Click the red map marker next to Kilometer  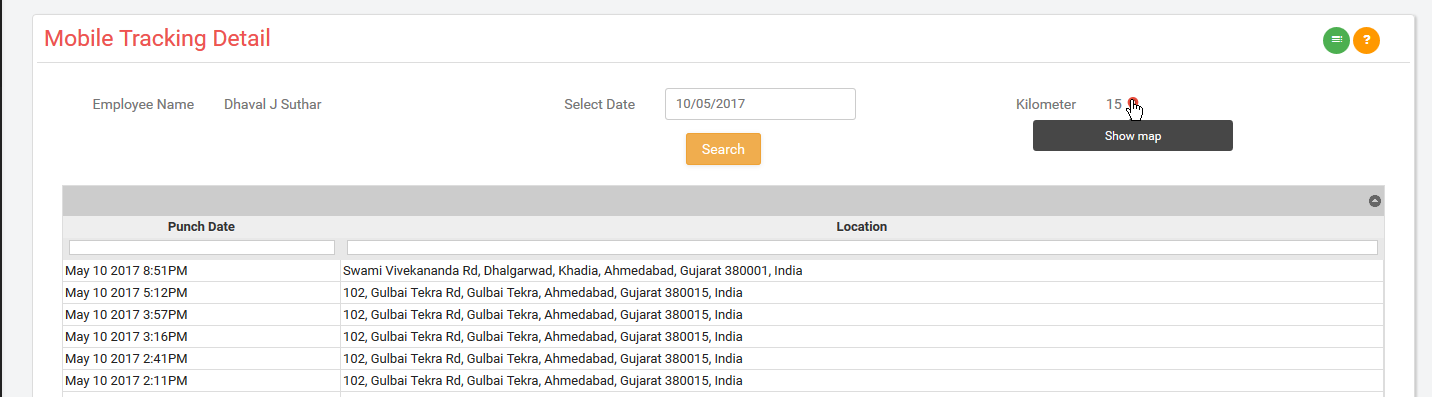coord(1132,104)
